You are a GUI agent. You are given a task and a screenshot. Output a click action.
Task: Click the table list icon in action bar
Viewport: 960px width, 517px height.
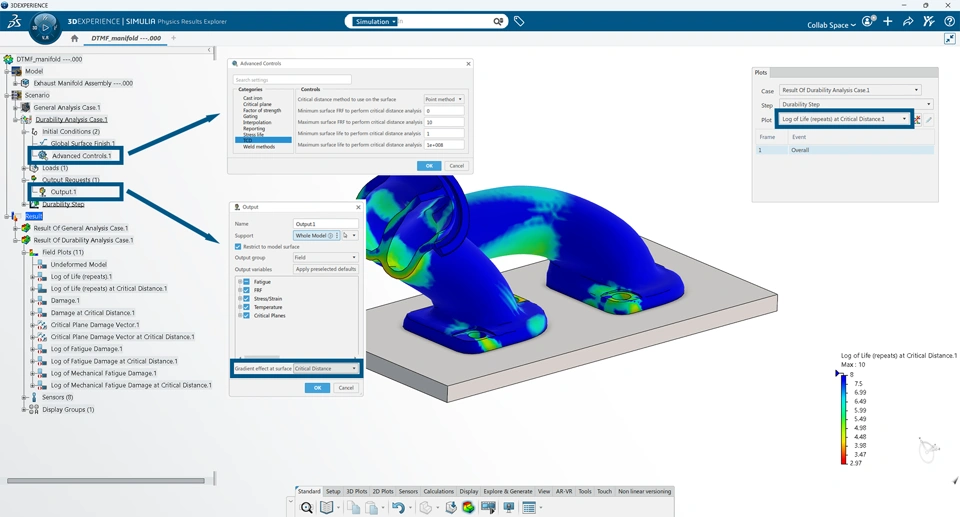coord(529,507)
